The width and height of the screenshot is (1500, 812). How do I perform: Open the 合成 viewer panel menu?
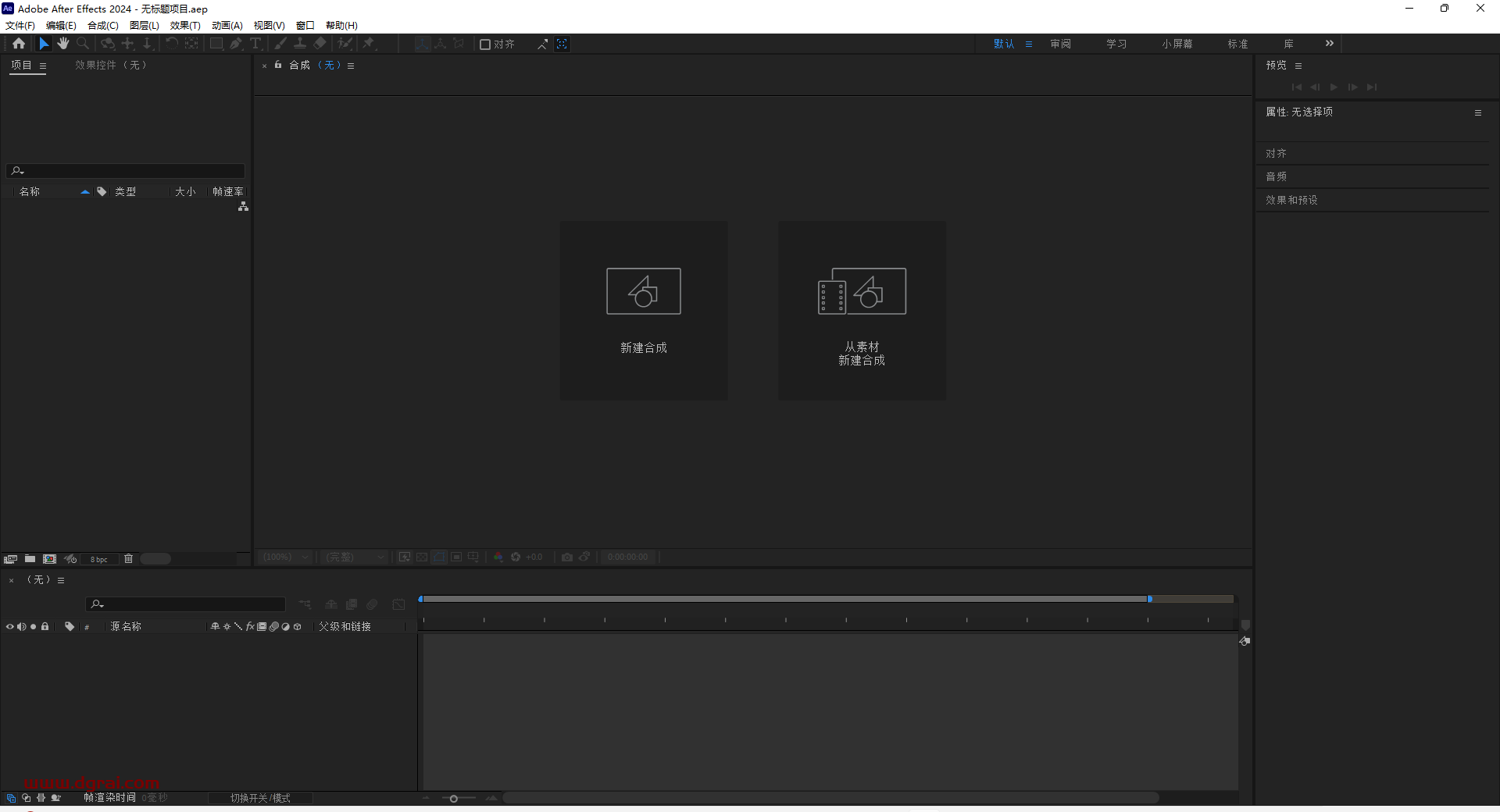tap(351, 66)
